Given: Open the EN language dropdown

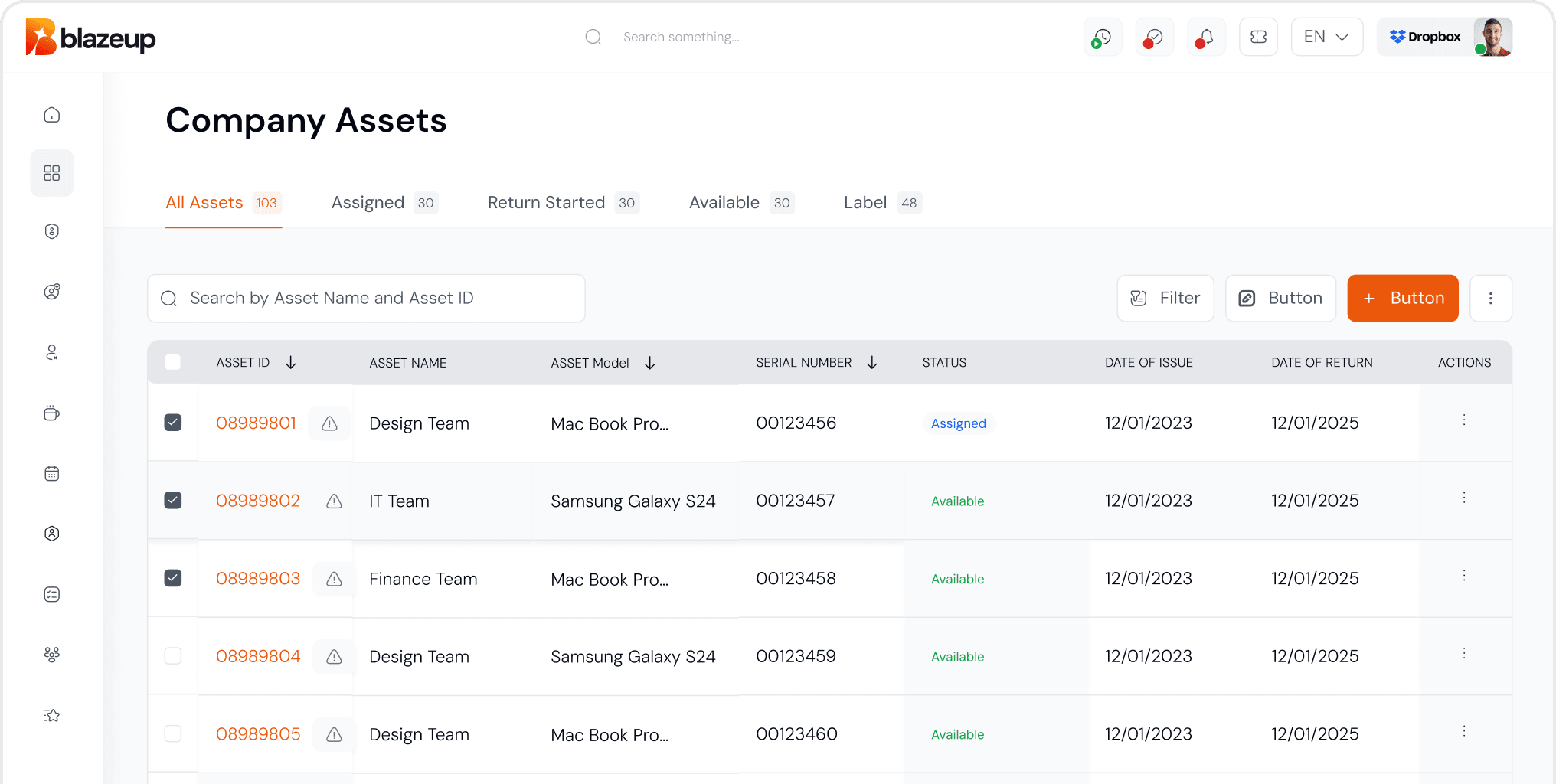Looking at the screenshot, I should (x=1326, y=37).
